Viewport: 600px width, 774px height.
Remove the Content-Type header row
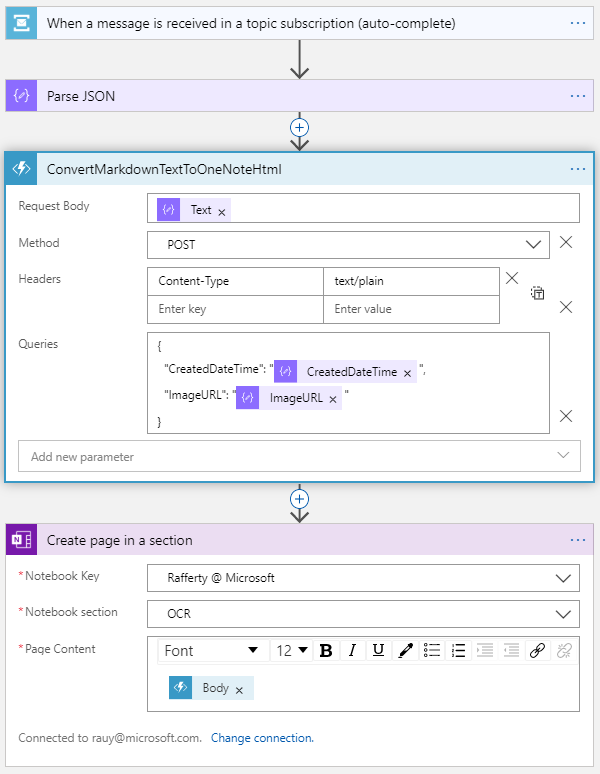click(x=511, y=279)
